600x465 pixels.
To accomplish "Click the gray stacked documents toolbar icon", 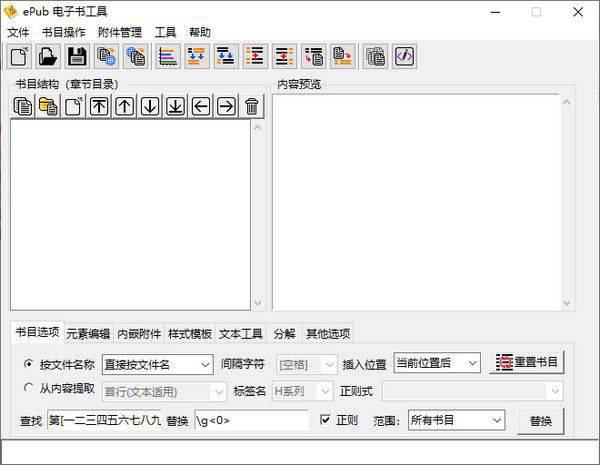I will pos(375,56).
